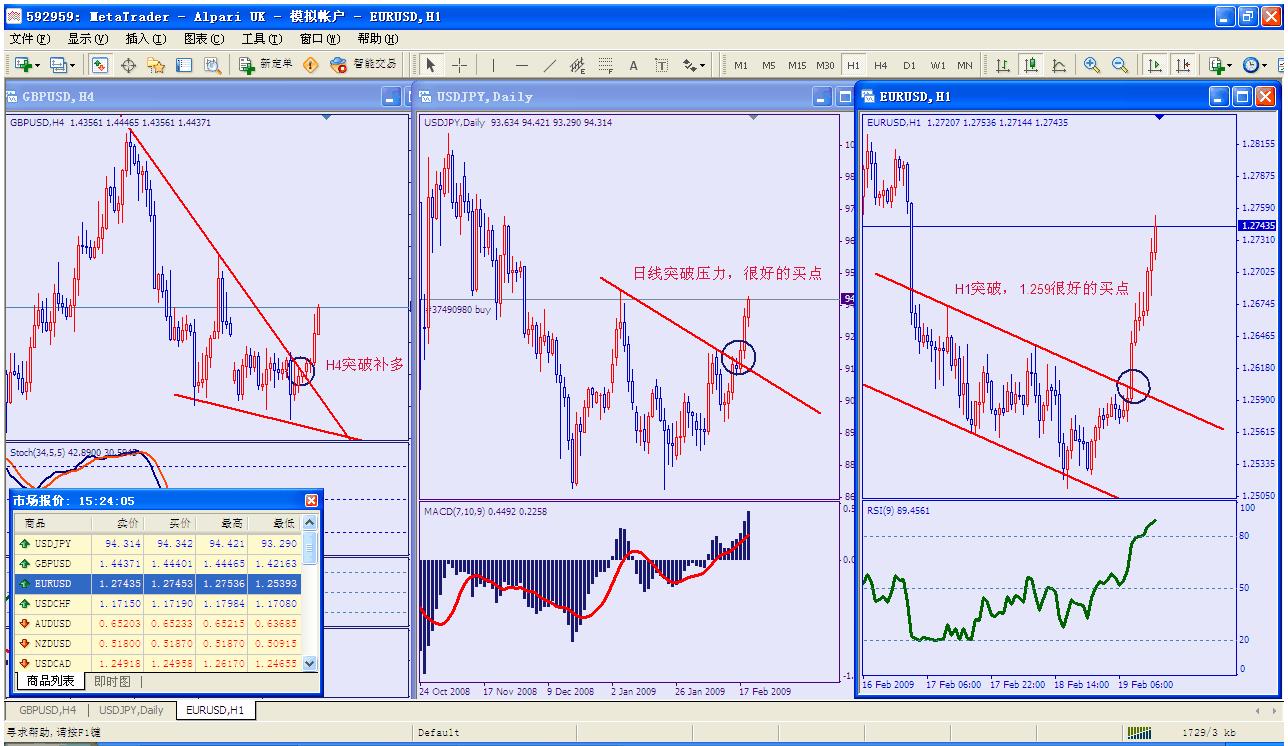Switch chart to M1 timeframe
1288x746 pixels.
coord(741,65)
